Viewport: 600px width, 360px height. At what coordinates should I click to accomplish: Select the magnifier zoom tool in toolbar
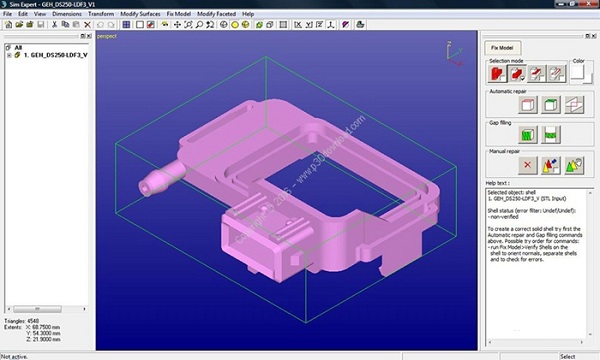click(199, 24)
